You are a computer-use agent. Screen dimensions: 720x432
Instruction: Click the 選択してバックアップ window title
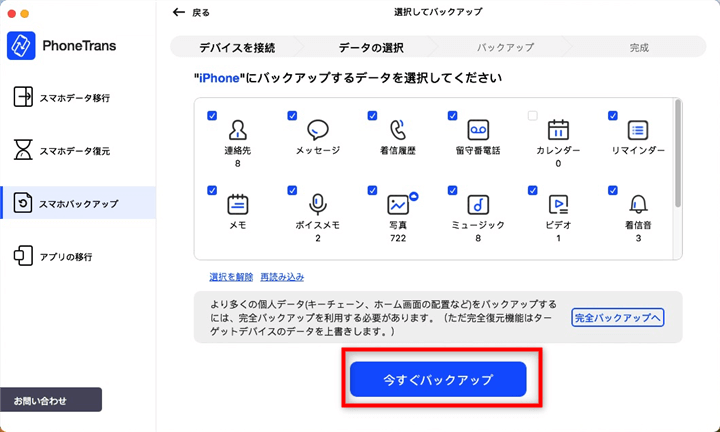coord(438,12)
